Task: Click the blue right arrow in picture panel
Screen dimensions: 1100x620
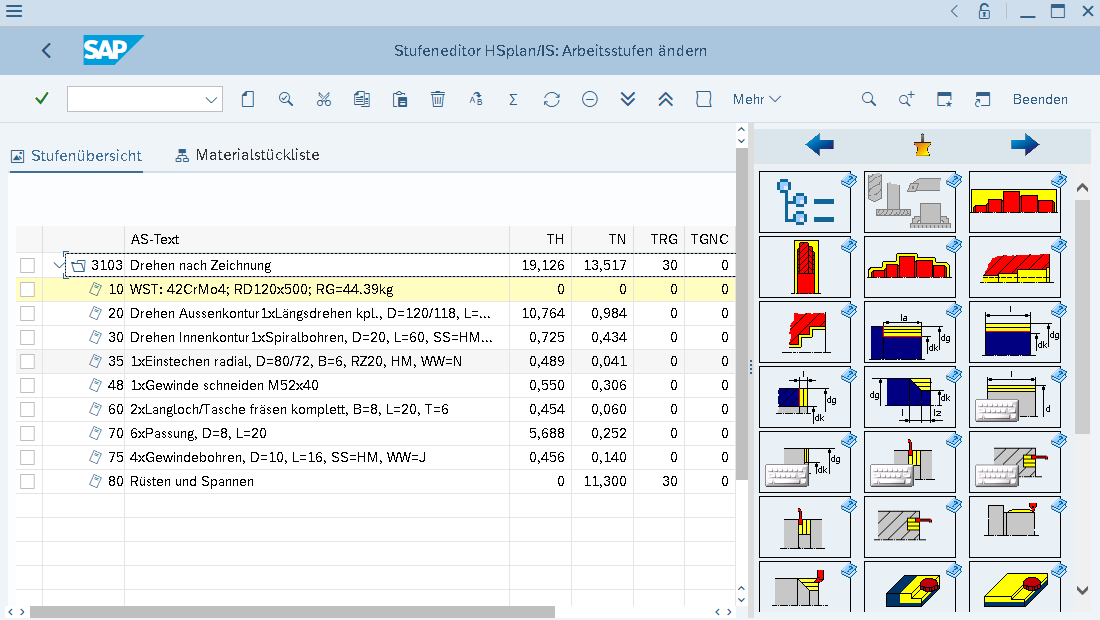Action: coord(1024,145)
